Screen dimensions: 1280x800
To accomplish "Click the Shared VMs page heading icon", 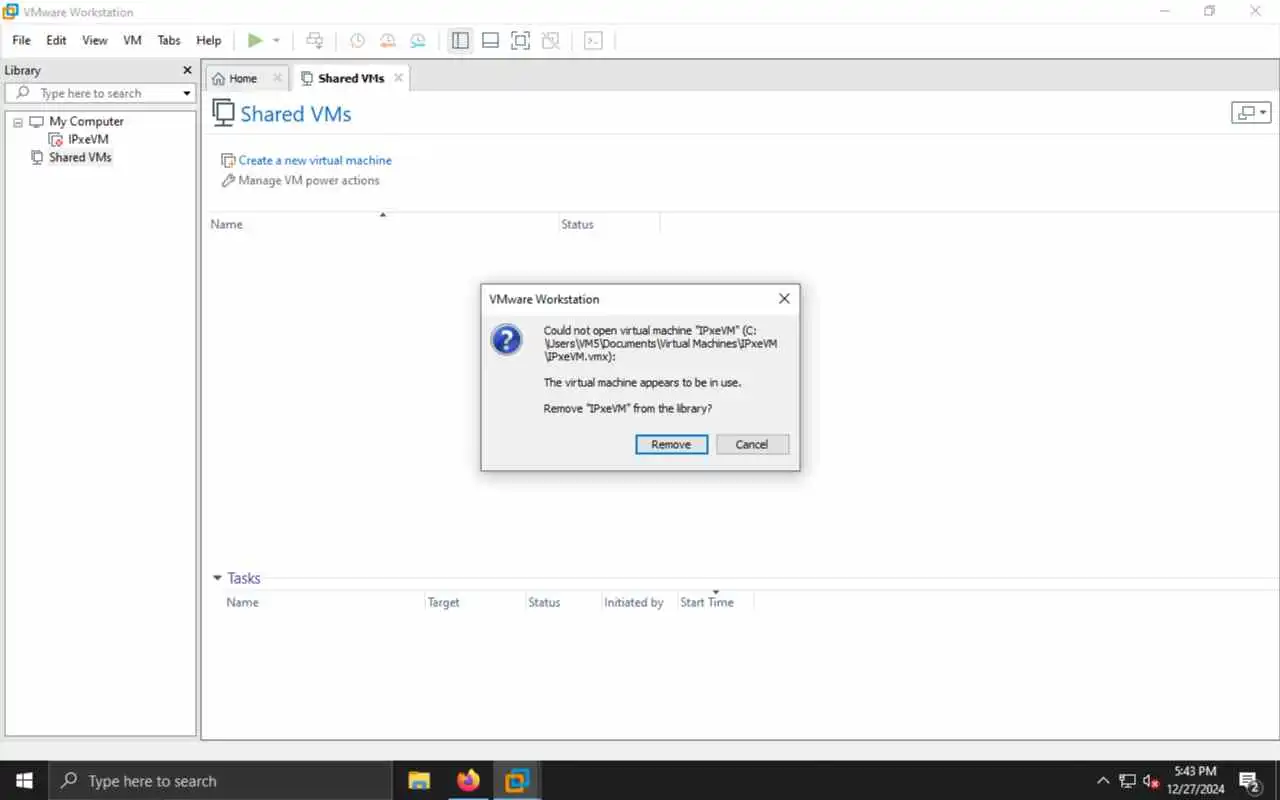I will [x=223, y=113].
